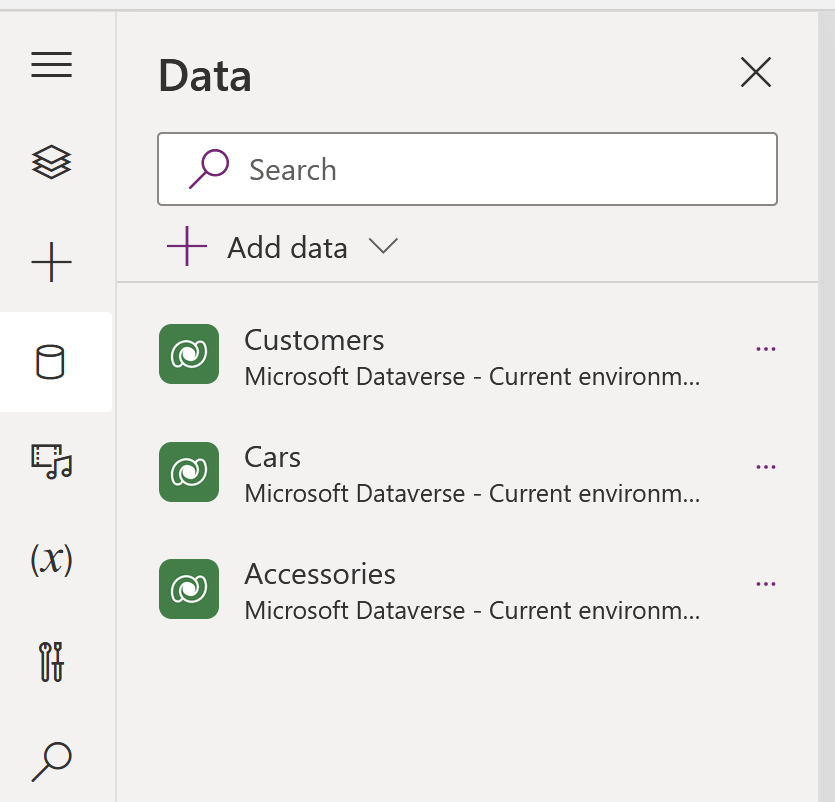The image size is (835, 802).
Task: Select the Data cylinder icon in sidebar
Action: click(50, 362)
